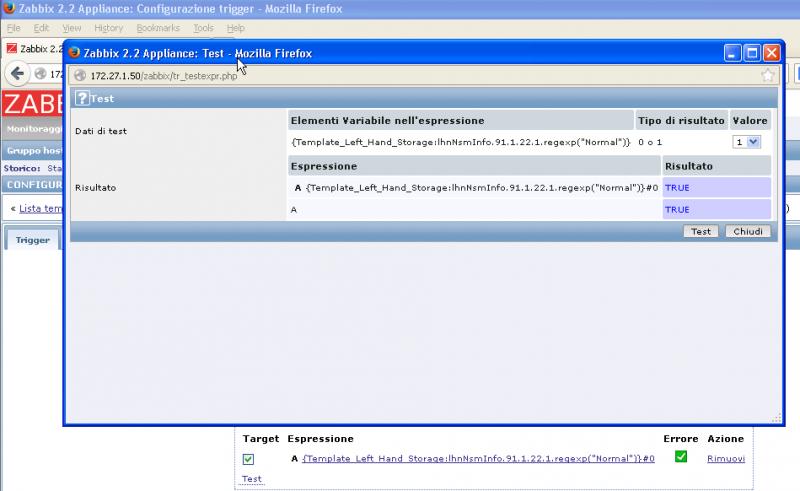Click the ZABBIX logo in main window
This screenshot has height=491, width=800.
point(33,104)
